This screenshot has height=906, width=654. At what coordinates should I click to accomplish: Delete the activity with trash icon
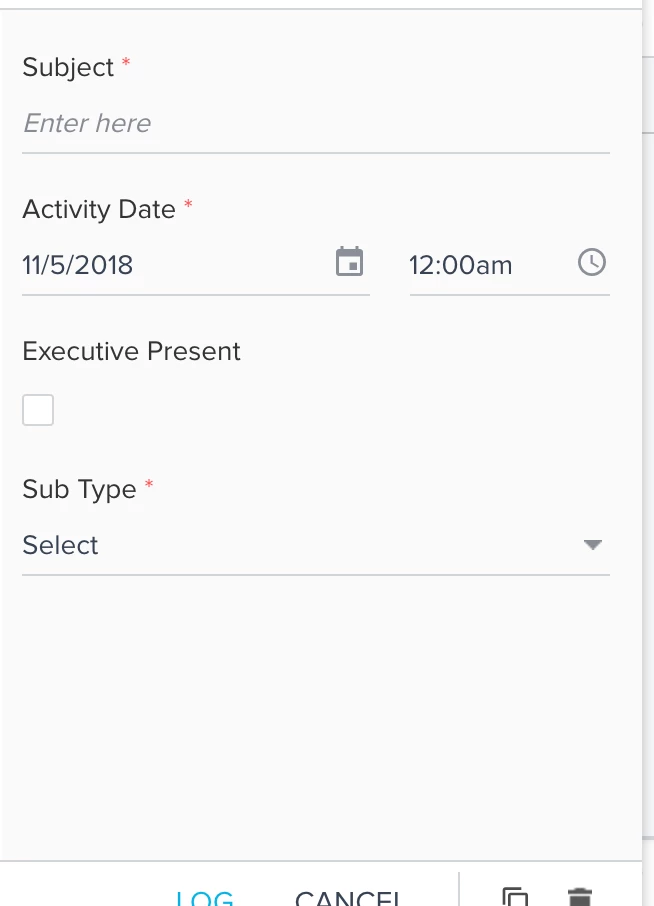pyautogui.click(x=579, y=897)
